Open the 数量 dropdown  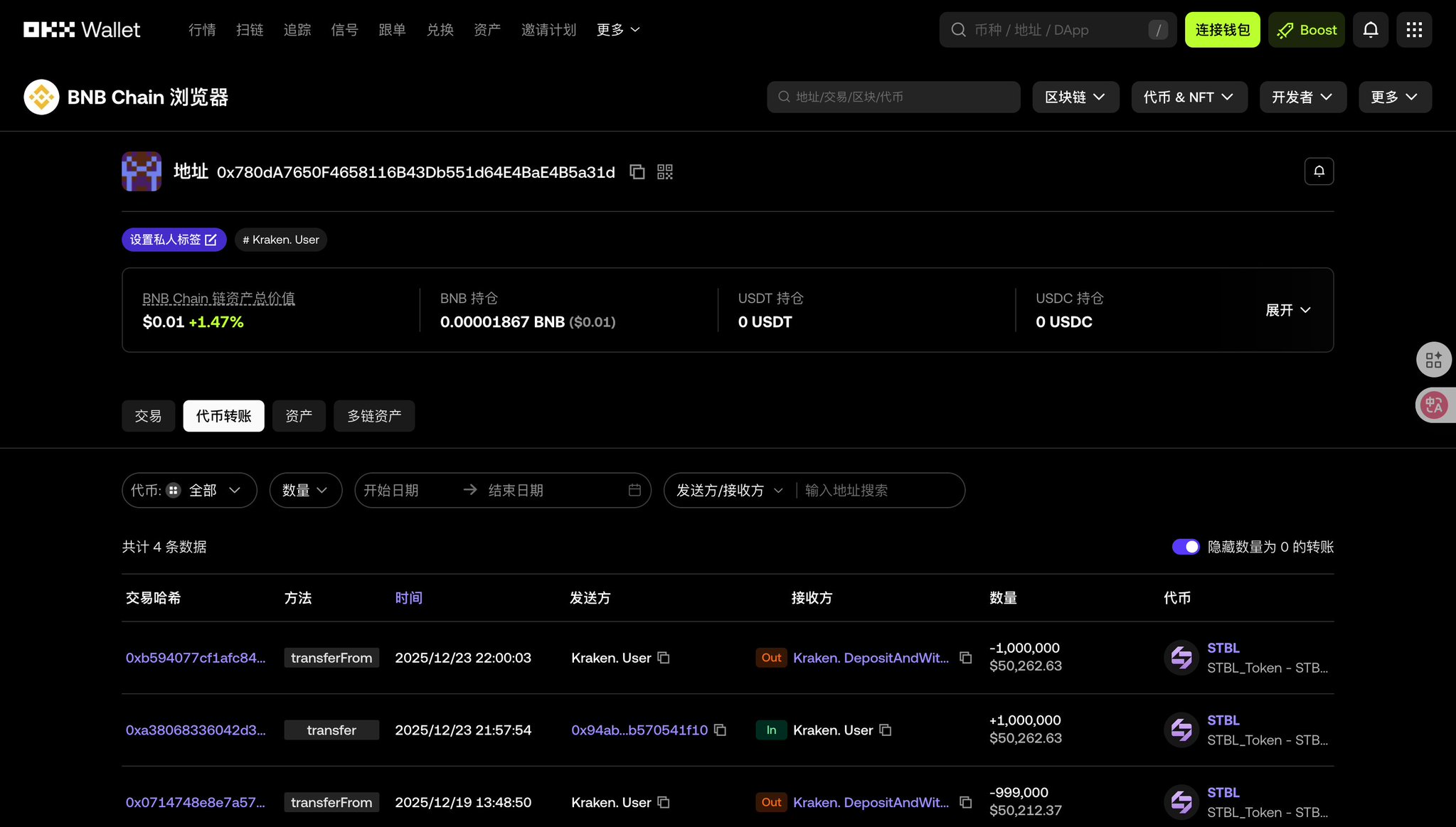[305, 491]
